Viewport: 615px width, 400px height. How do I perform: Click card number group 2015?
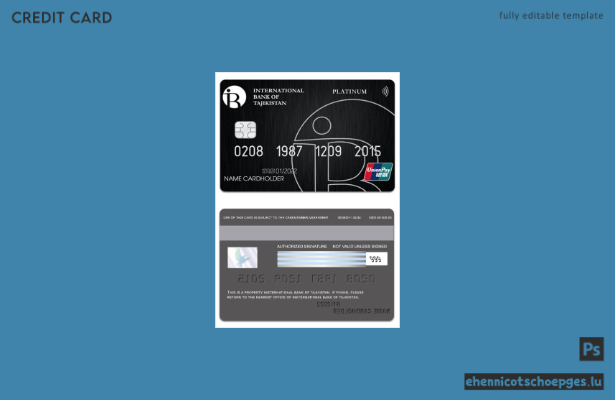pyautogui.click(x=368, y=151)
